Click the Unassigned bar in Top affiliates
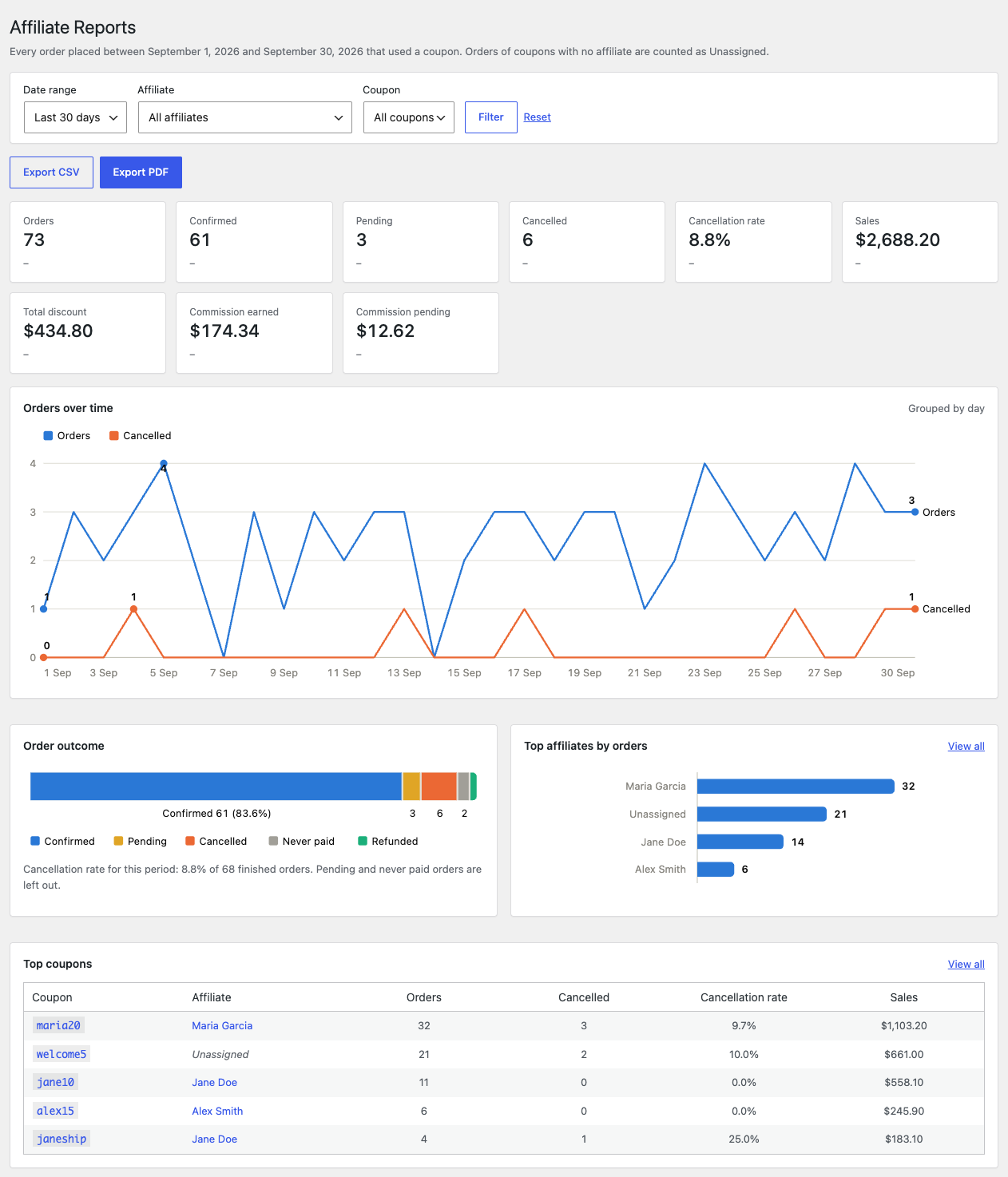Image resolution: width=1008 pixels, height=1177 pixels. point(762,814)
